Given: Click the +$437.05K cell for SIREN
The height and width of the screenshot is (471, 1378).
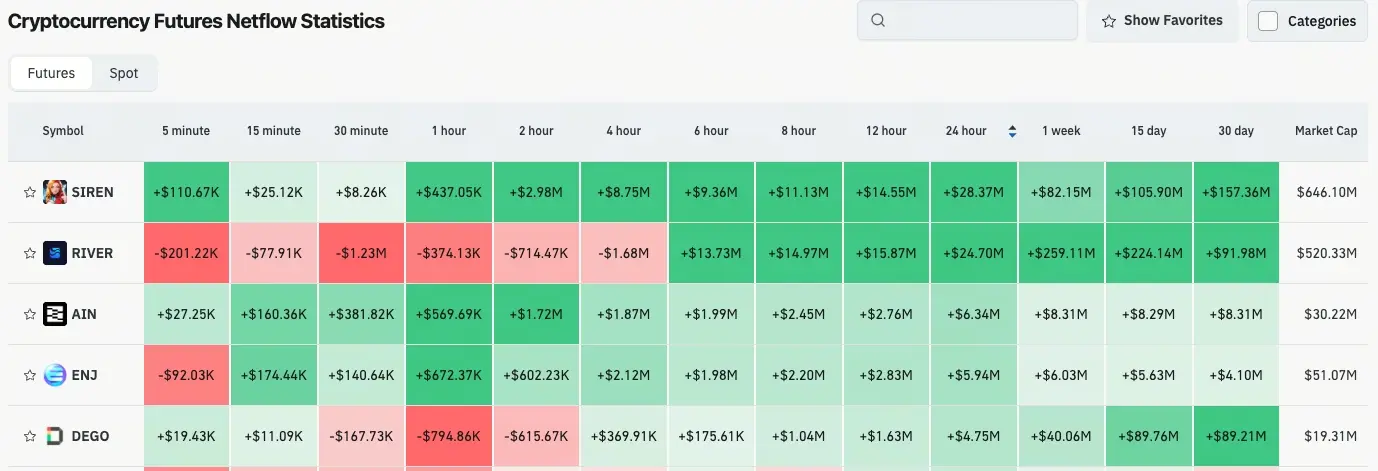Looking at the screenshot, I should coord(449,192).
